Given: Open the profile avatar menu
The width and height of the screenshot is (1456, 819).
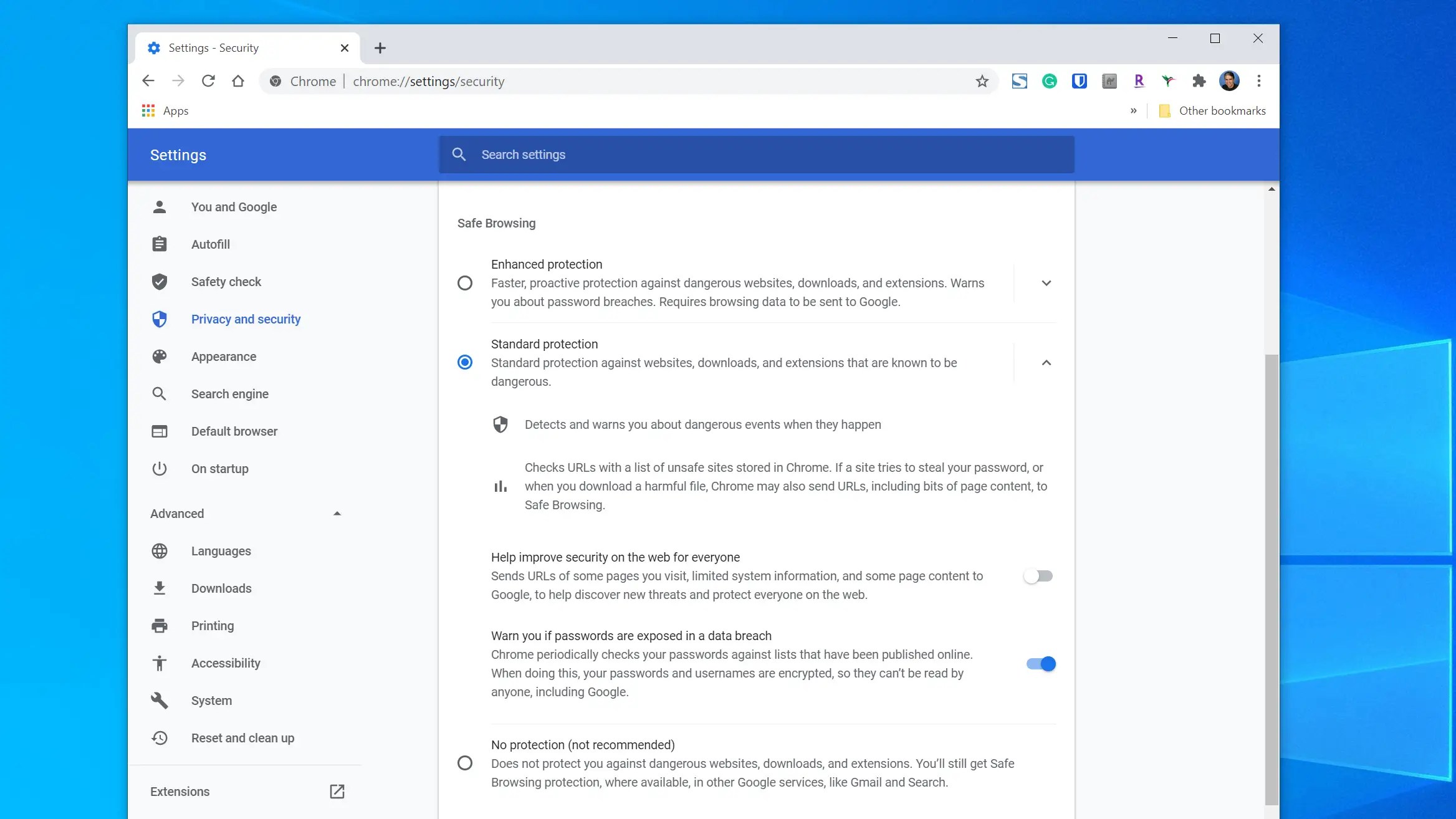Looking at the screenshot, I should [1229, 81].
